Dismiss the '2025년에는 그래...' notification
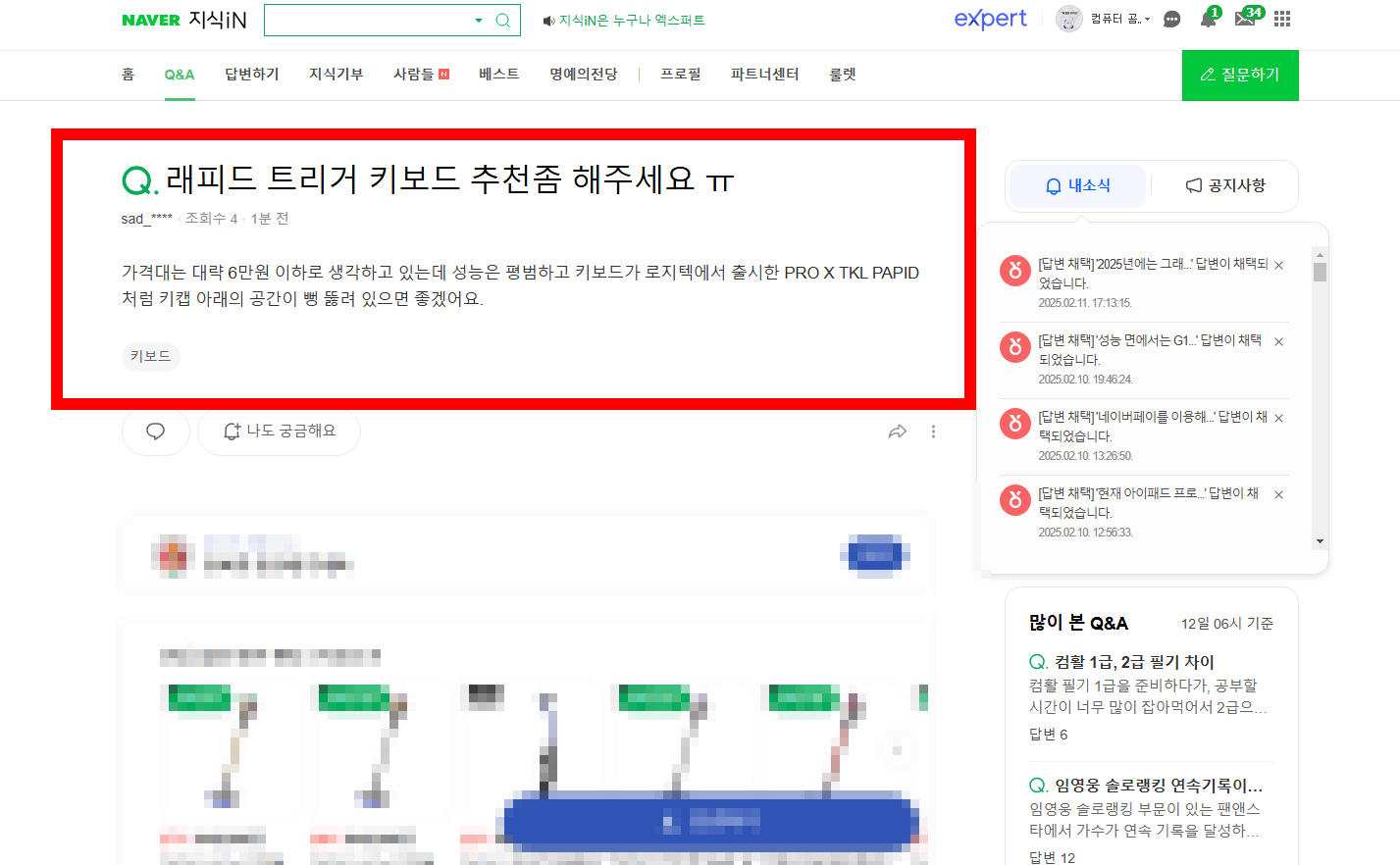1400x865 pixels. click(x=1279, y=266)
